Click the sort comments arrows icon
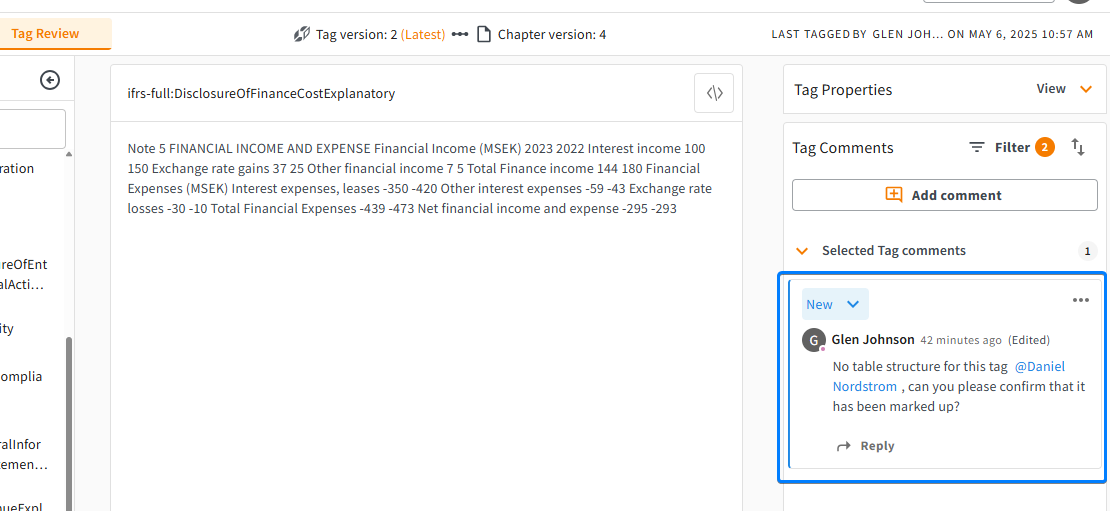The height and width of the screenshot is (511, 1110). tap(1077, 147)
